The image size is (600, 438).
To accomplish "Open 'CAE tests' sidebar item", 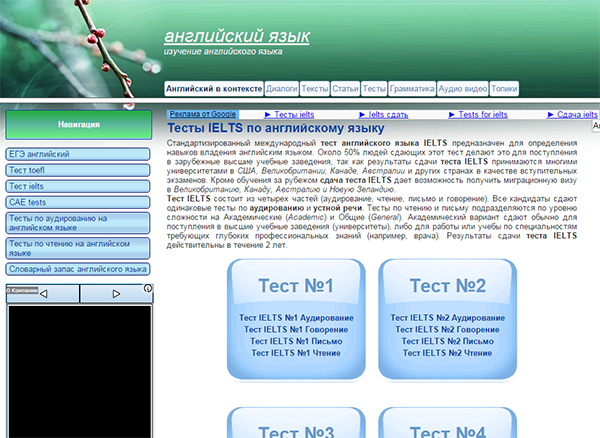I will coord(31,202).
